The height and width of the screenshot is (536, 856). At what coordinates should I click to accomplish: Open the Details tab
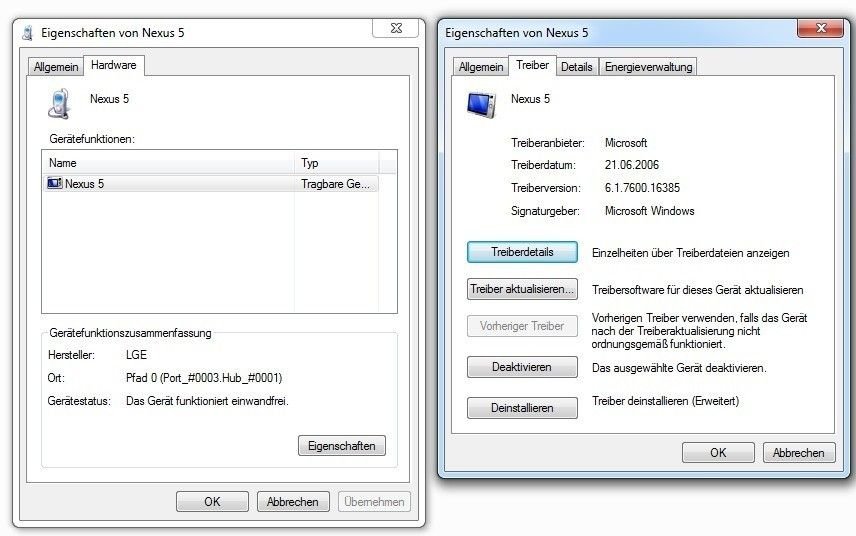576,67
